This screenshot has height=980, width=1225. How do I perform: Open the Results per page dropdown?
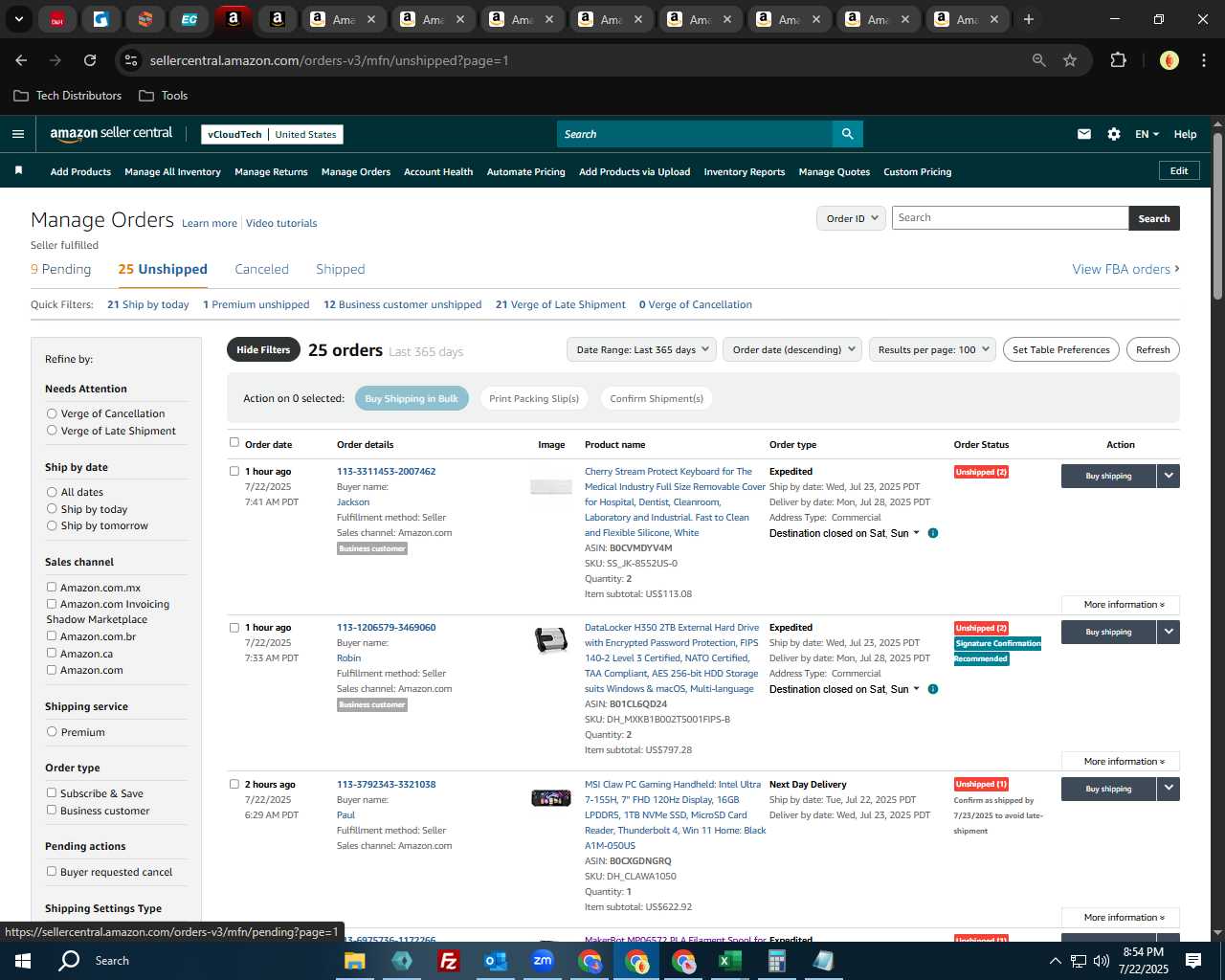click(x=932, y=349)
